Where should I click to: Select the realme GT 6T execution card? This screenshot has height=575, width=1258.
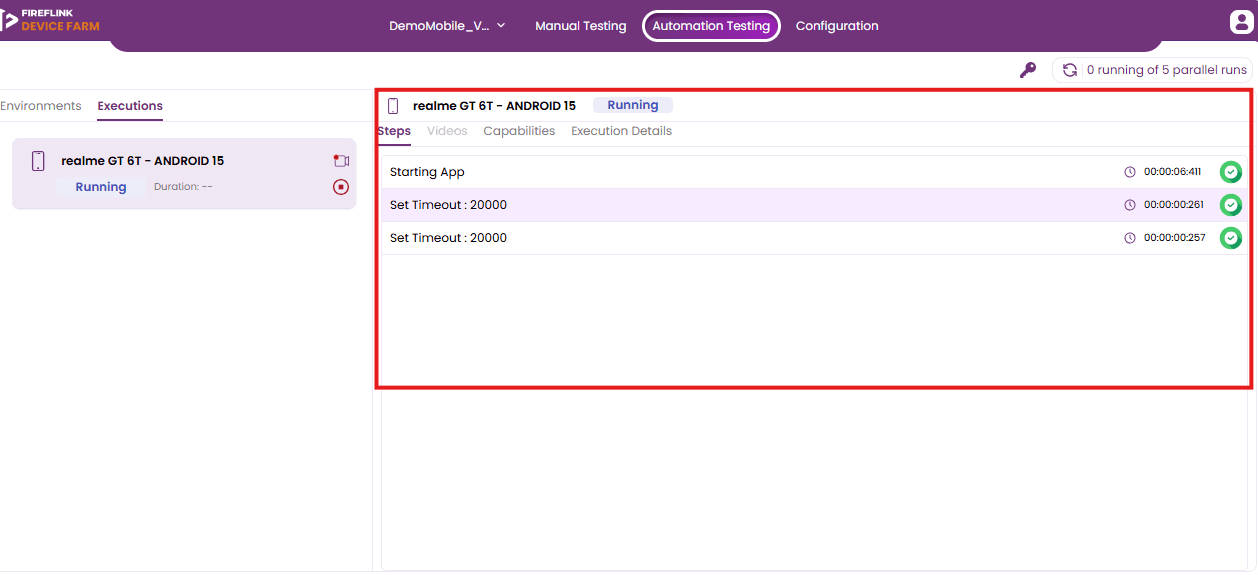coord(184,174)
